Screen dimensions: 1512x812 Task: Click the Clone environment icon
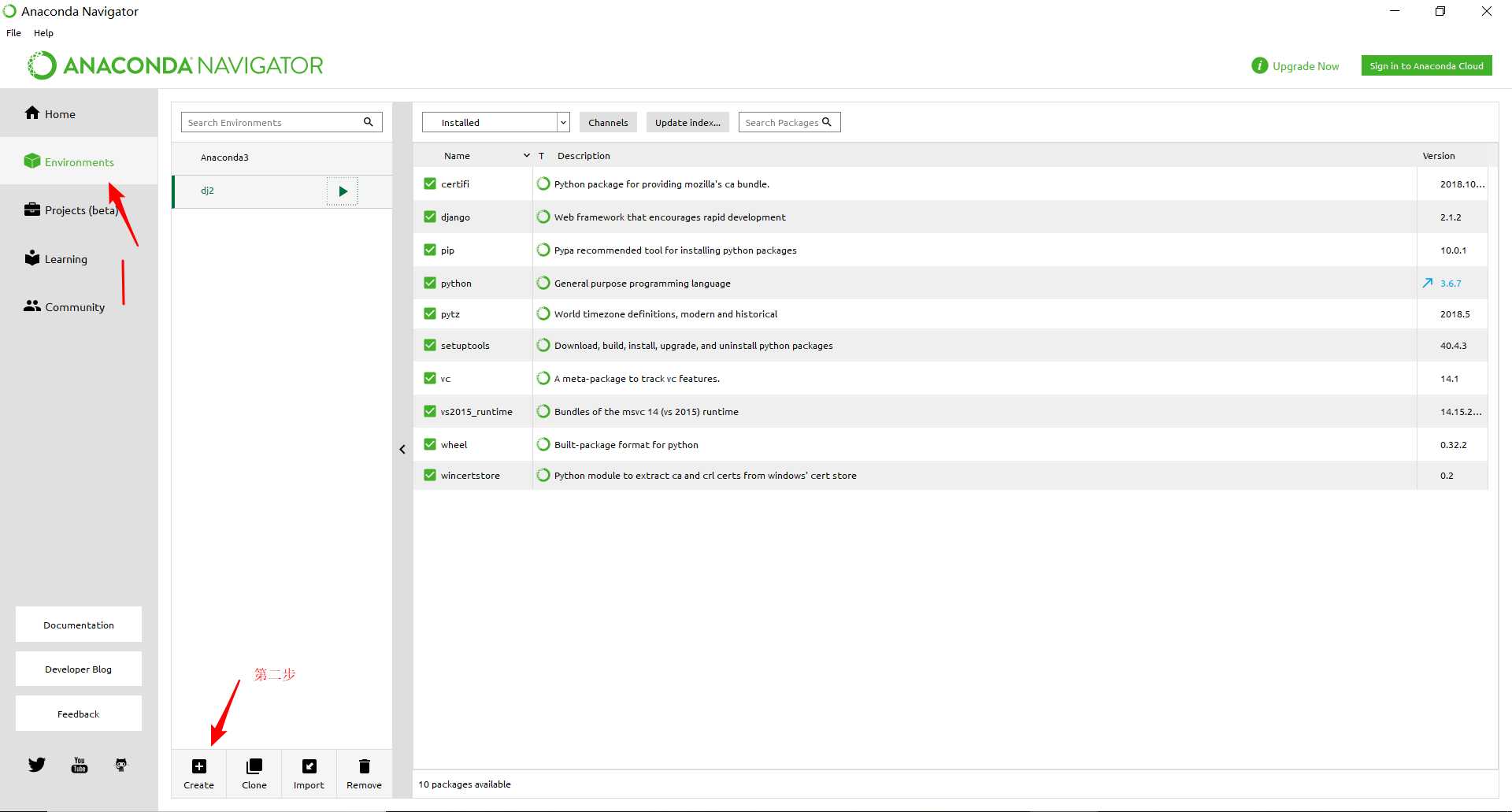(254, 766)
